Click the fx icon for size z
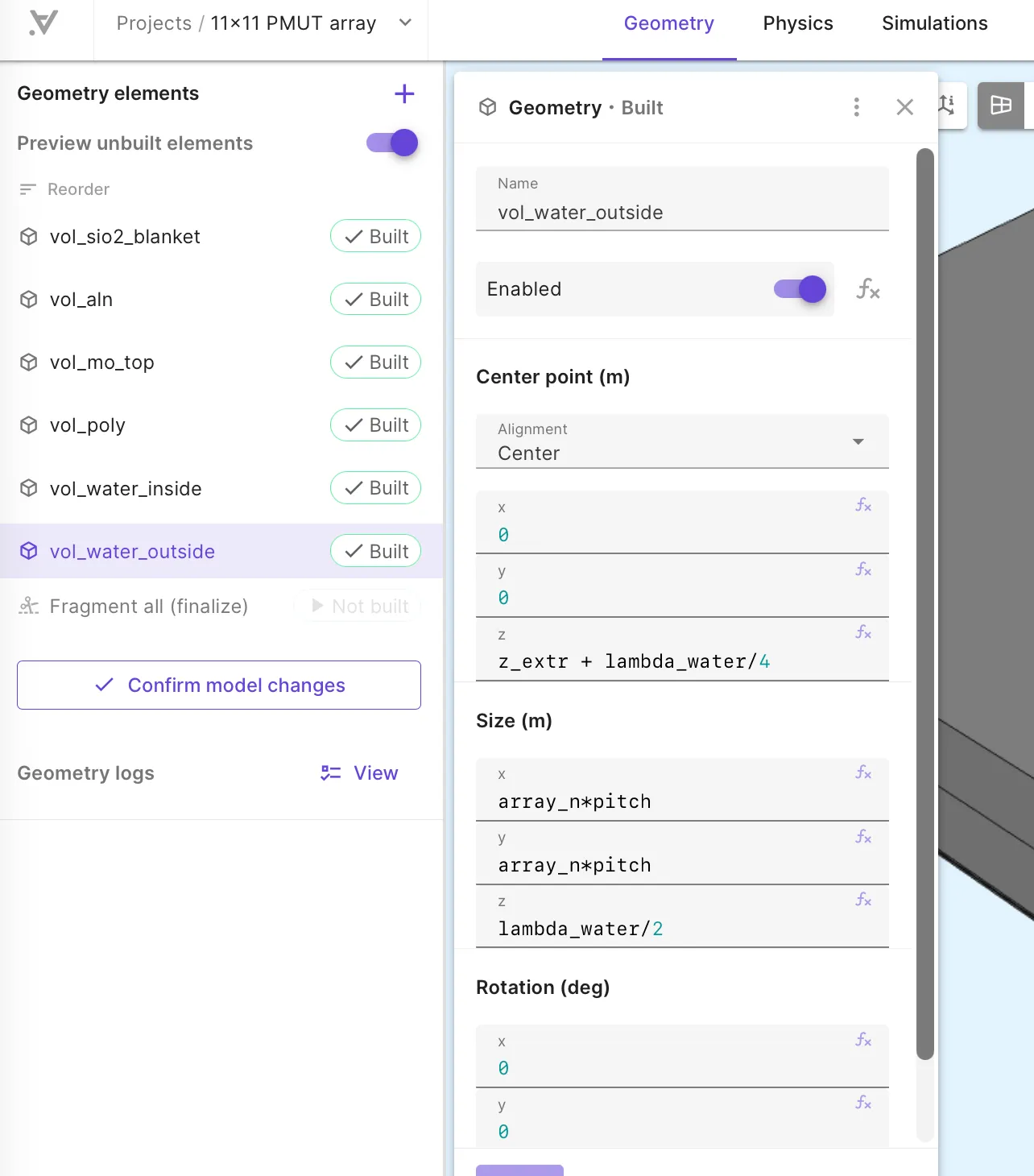Screen dimensions: 1034x1176 (x=863, y=900)
